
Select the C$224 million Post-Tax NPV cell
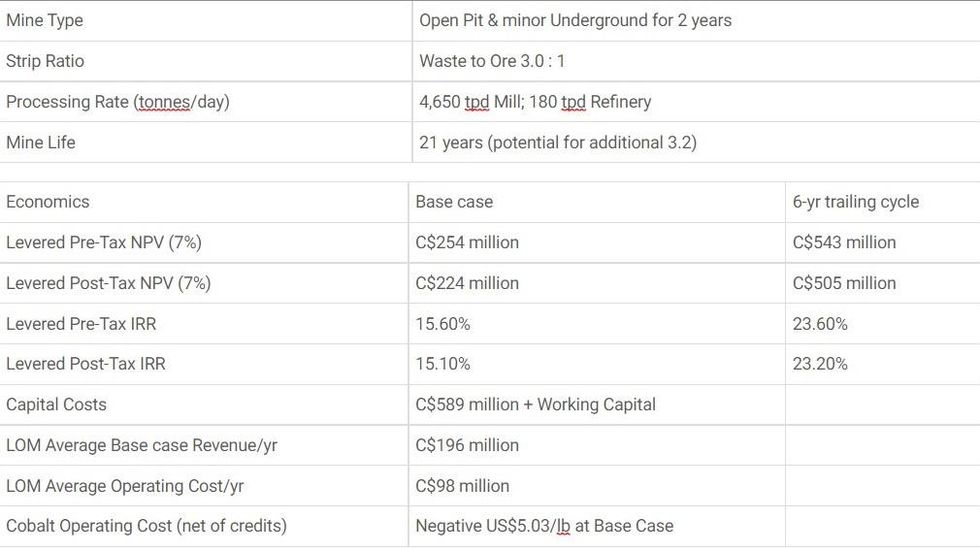(467, 284)
